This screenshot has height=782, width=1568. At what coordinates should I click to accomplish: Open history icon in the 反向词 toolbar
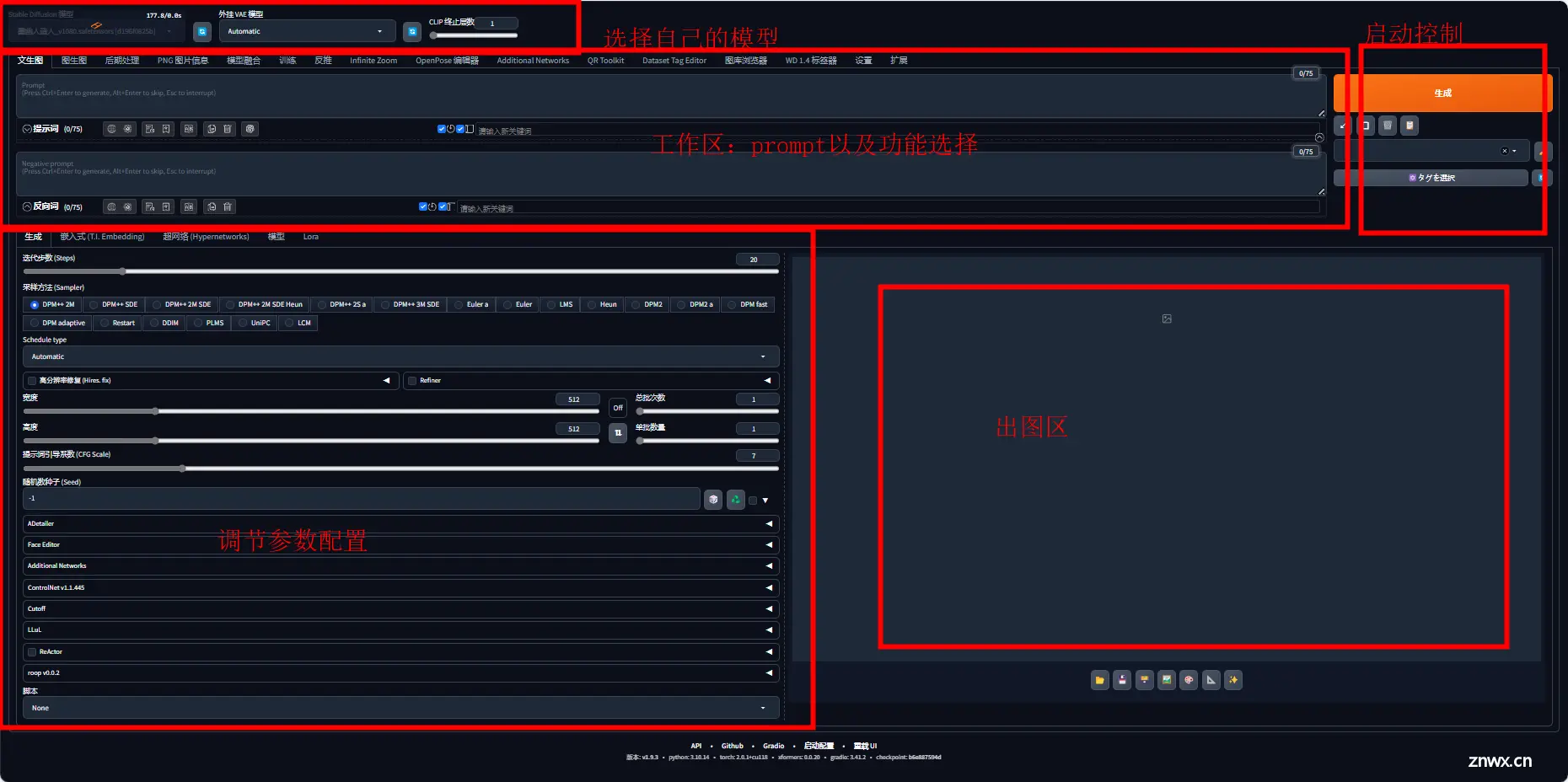[x=150, y=206]
